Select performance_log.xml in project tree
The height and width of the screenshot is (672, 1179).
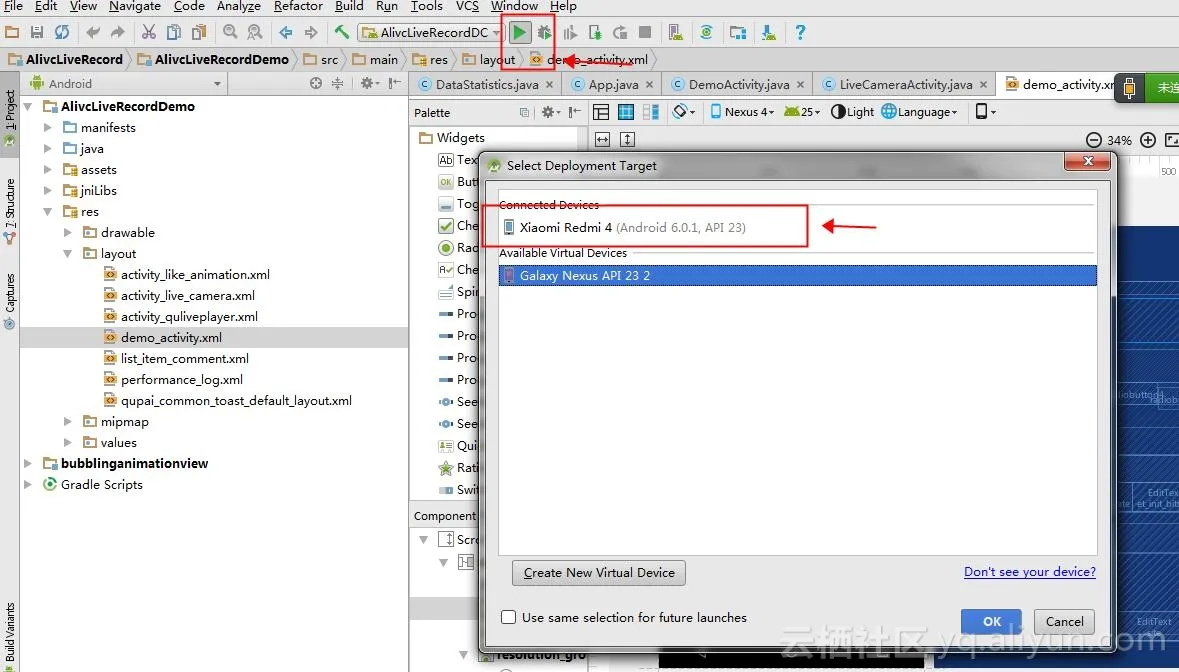click(x=181, y=380)
